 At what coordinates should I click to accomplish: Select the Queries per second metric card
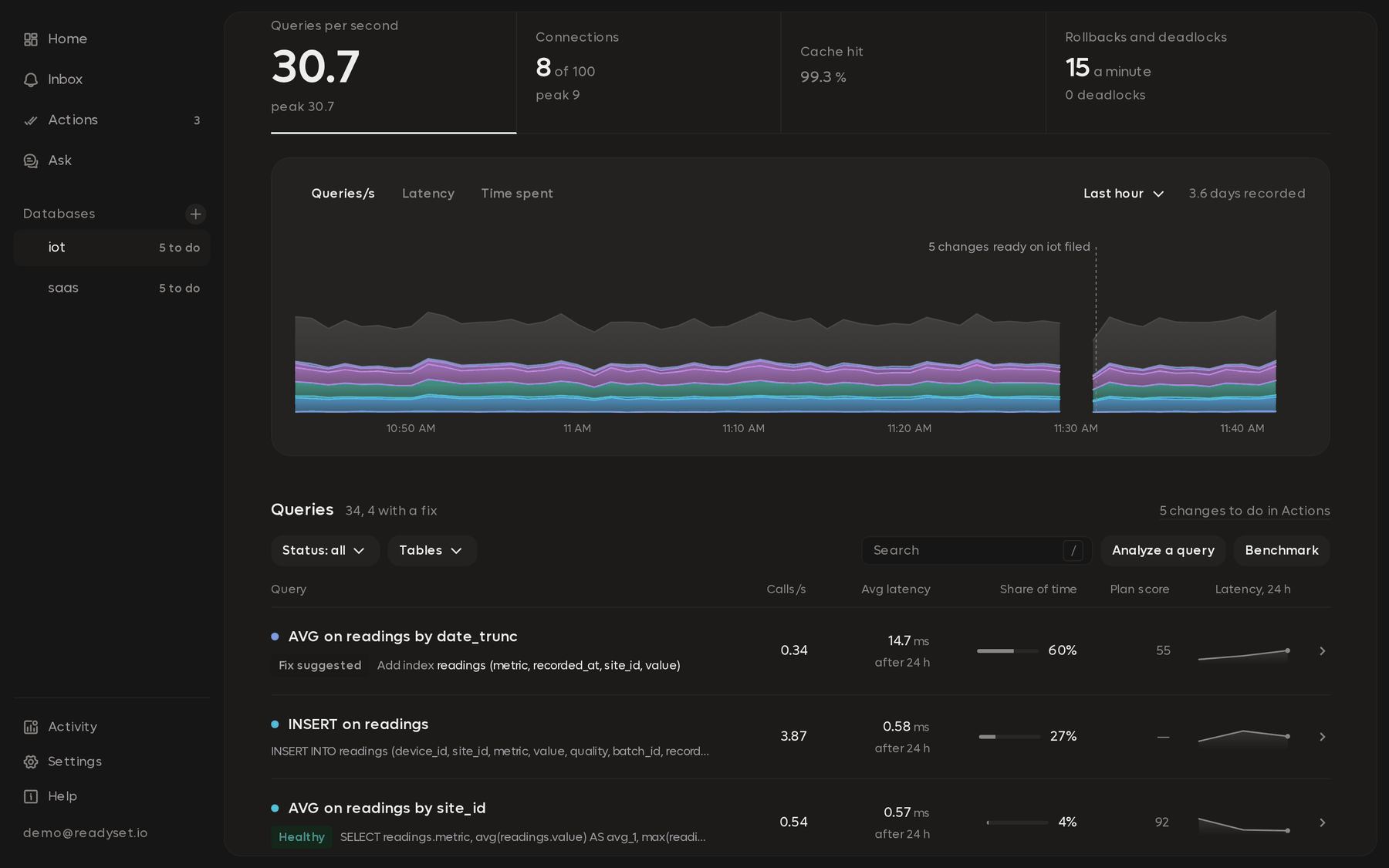click(394, 72)
